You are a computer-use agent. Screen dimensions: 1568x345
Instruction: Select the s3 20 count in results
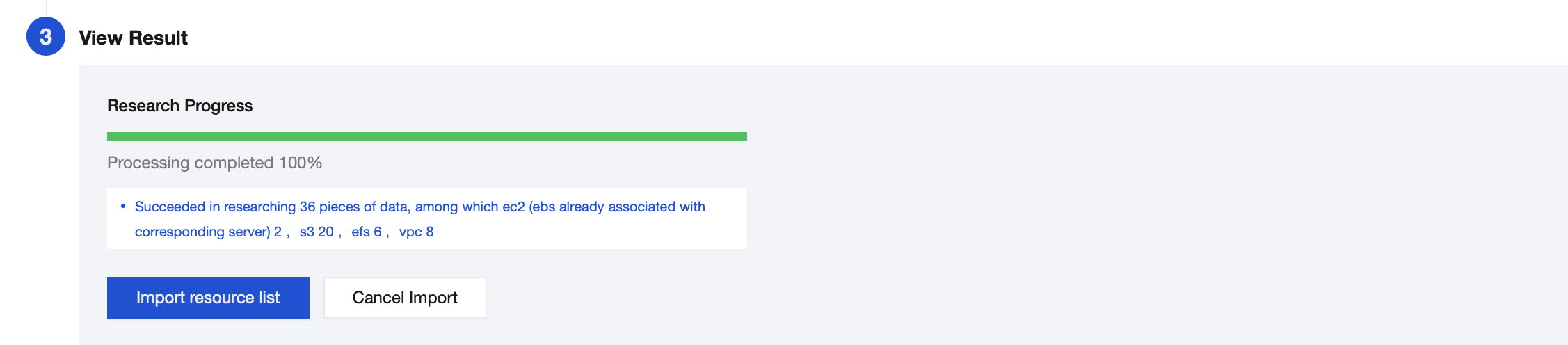coord(317,232)
